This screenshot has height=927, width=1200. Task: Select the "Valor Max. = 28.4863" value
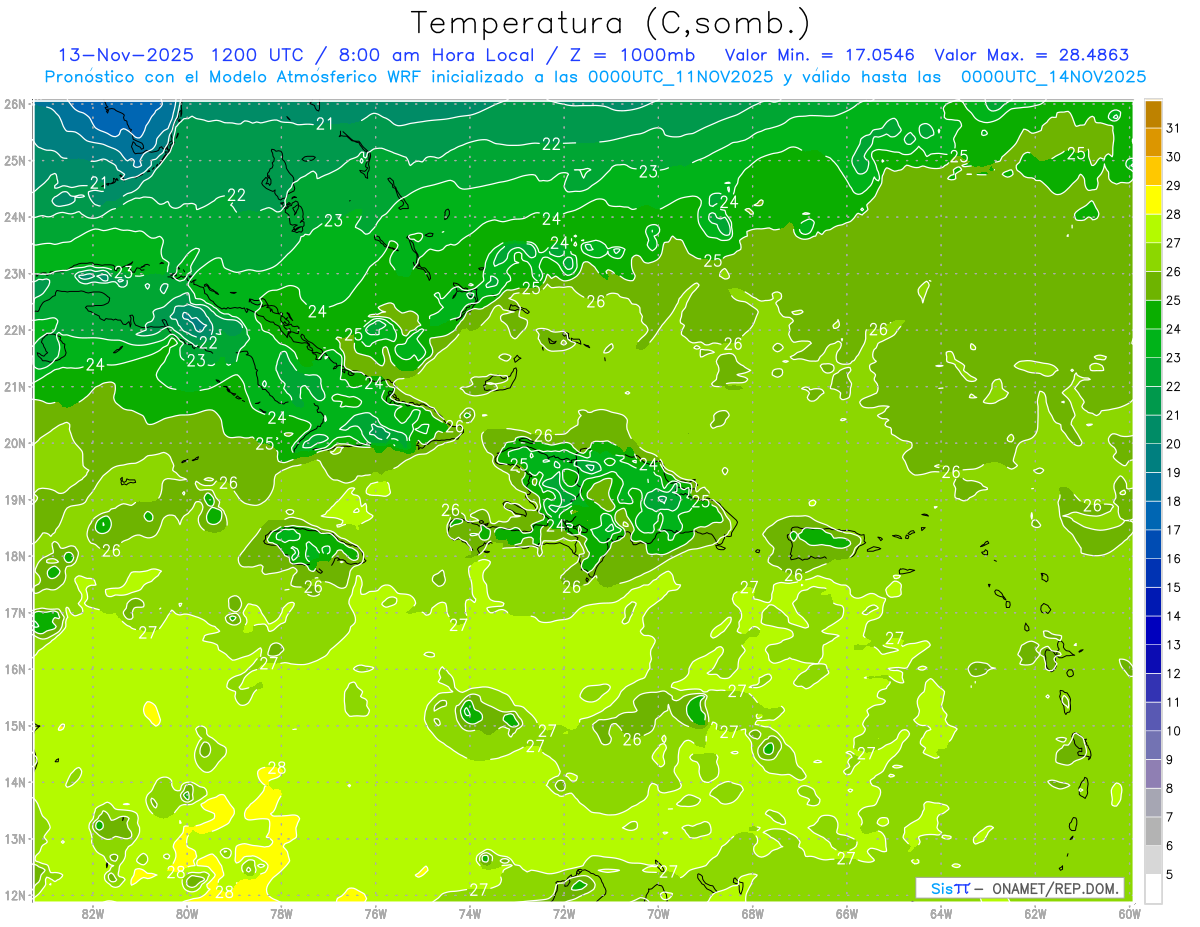tap(1032, 55)
